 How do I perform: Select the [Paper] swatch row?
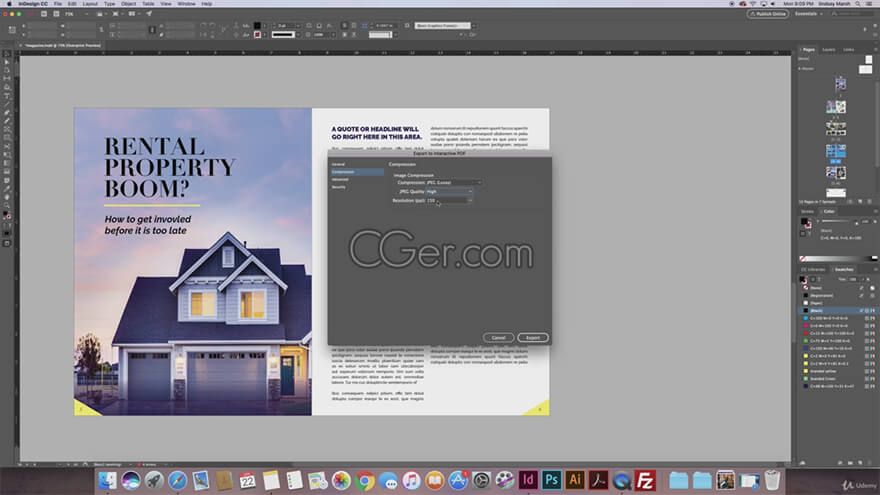coord(837,303)
